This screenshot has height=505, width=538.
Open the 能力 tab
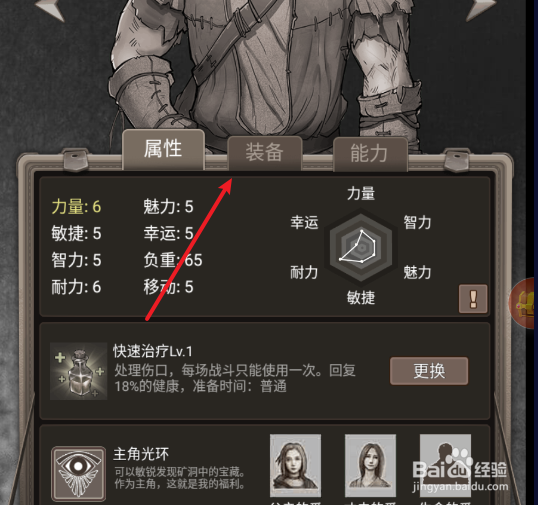coord(370,153)
